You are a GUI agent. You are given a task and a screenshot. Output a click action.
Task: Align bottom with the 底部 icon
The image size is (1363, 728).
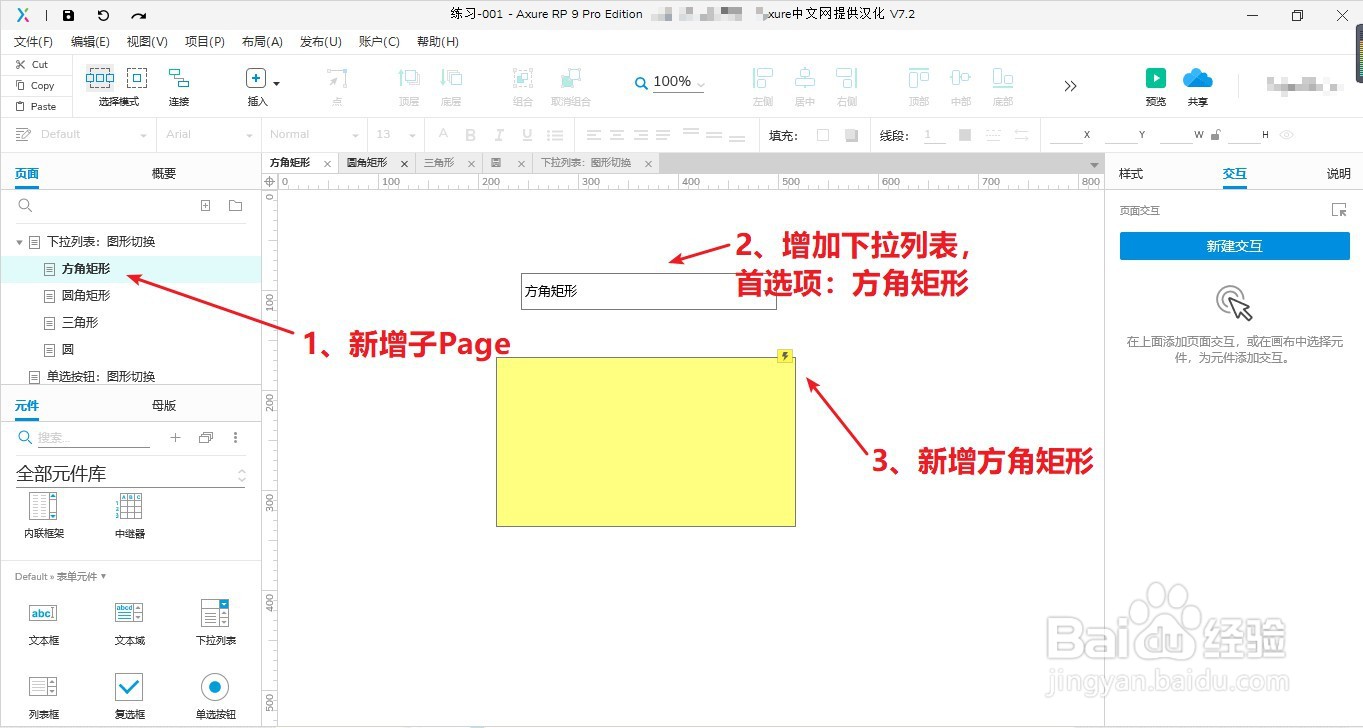coord(1003,78)
